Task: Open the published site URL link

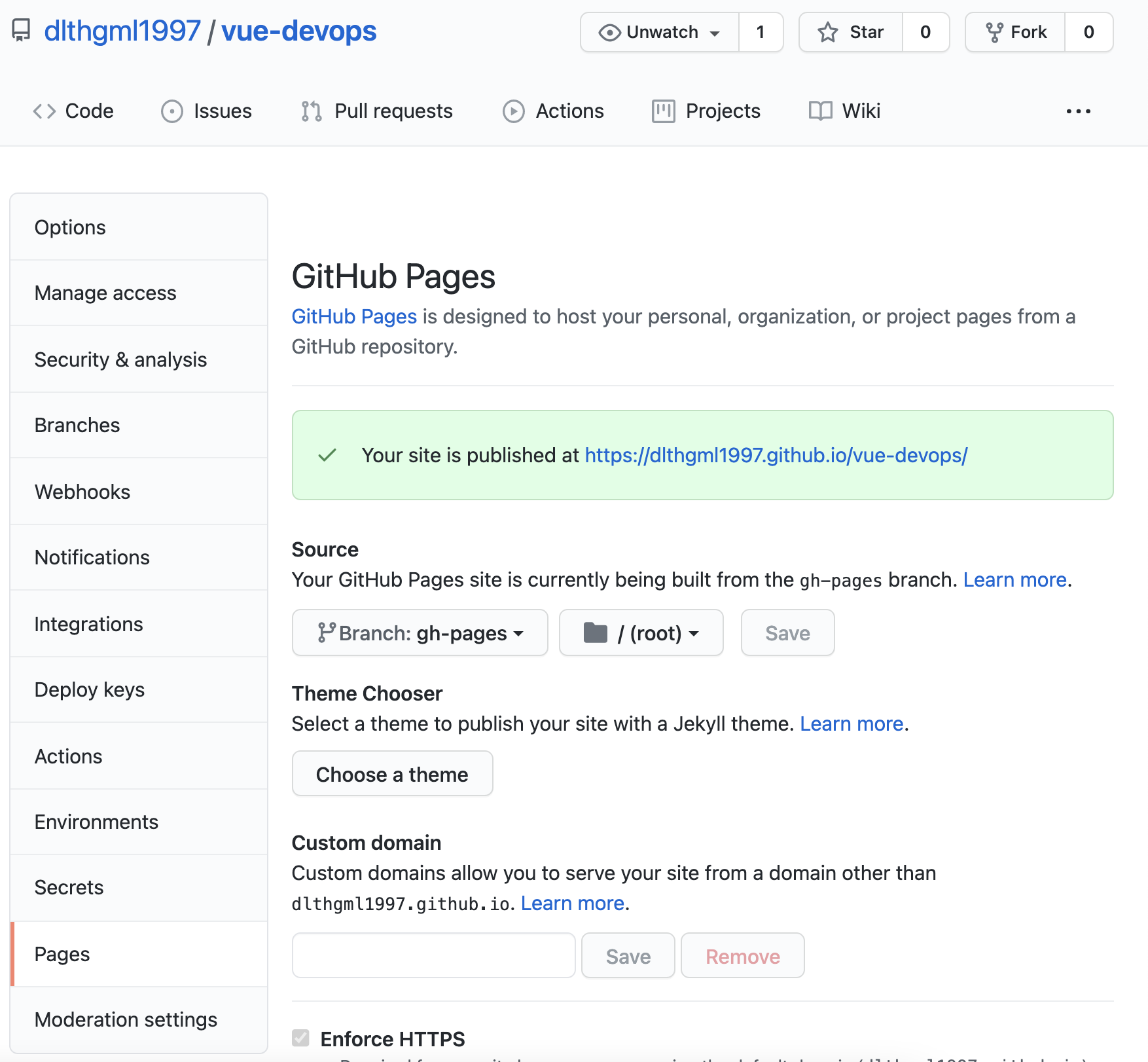Action: click(776, 455)
